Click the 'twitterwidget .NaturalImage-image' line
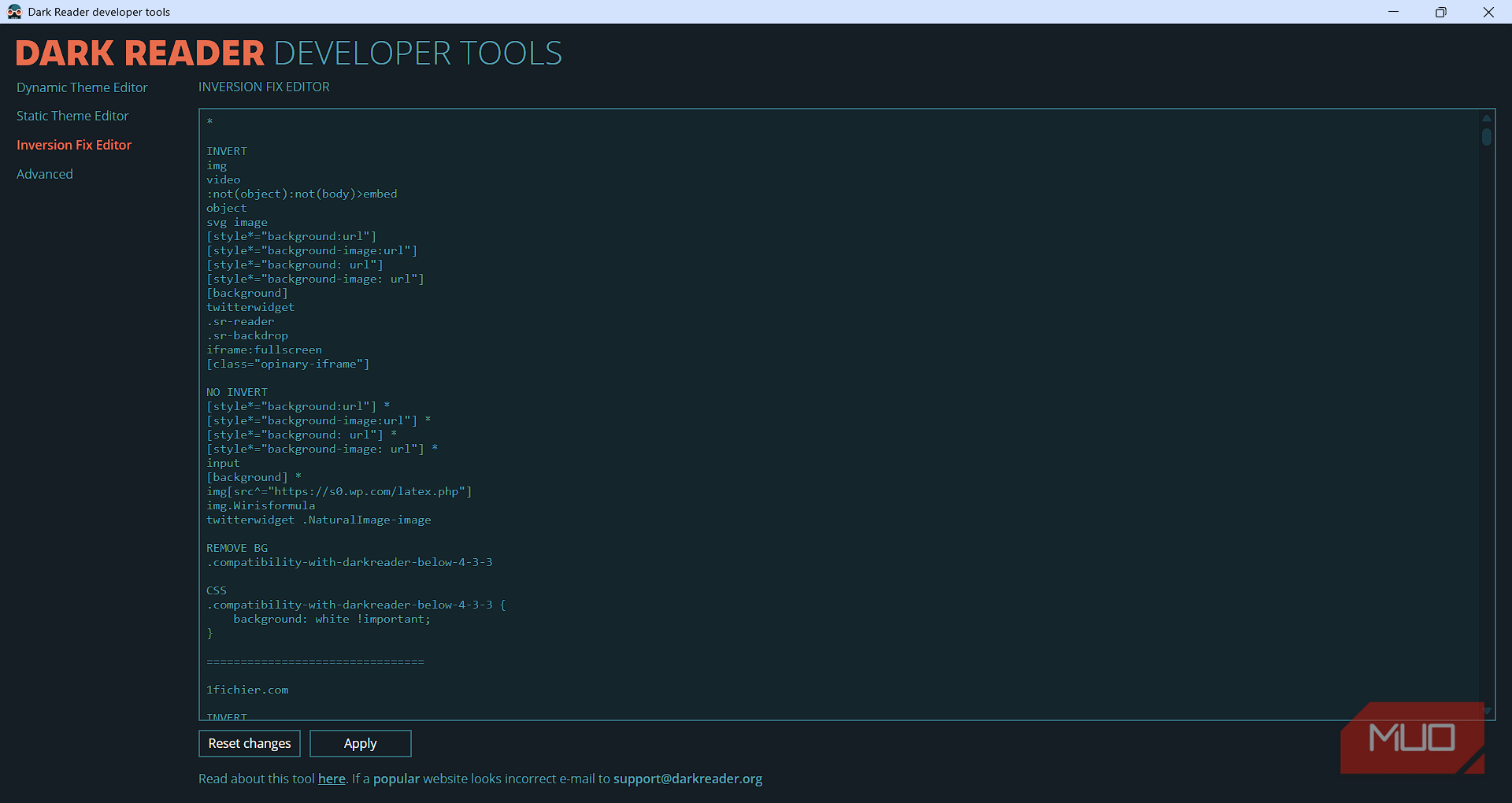 click(319, 520)
